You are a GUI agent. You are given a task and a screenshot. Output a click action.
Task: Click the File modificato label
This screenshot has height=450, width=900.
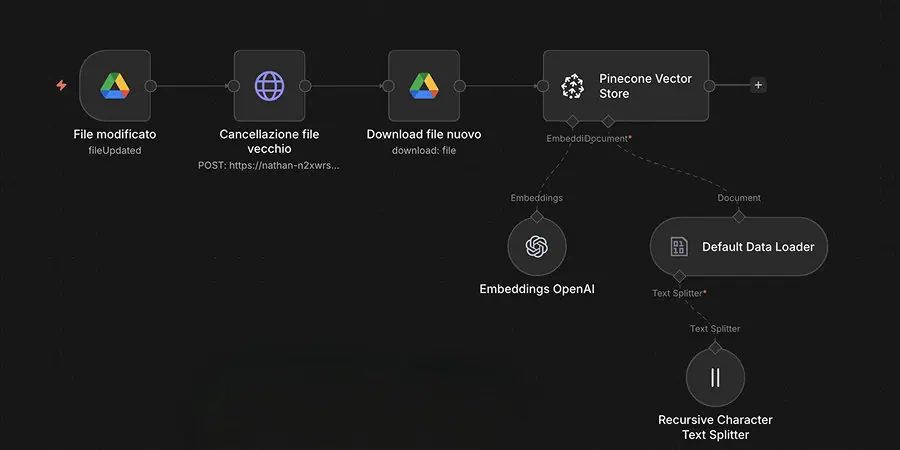pos(115,134)
